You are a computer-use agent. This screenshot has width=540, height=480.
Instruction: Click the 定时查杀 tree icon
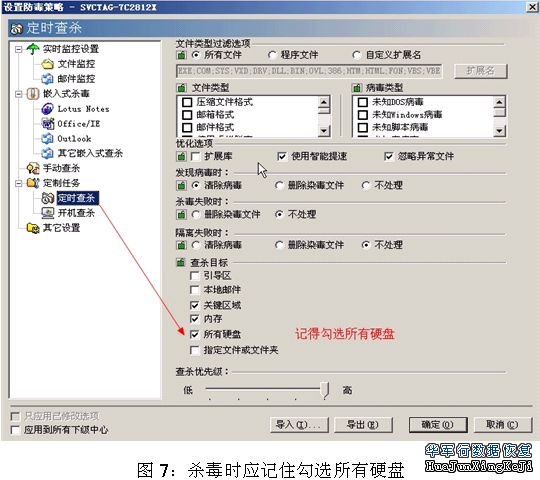click(48, 198)
